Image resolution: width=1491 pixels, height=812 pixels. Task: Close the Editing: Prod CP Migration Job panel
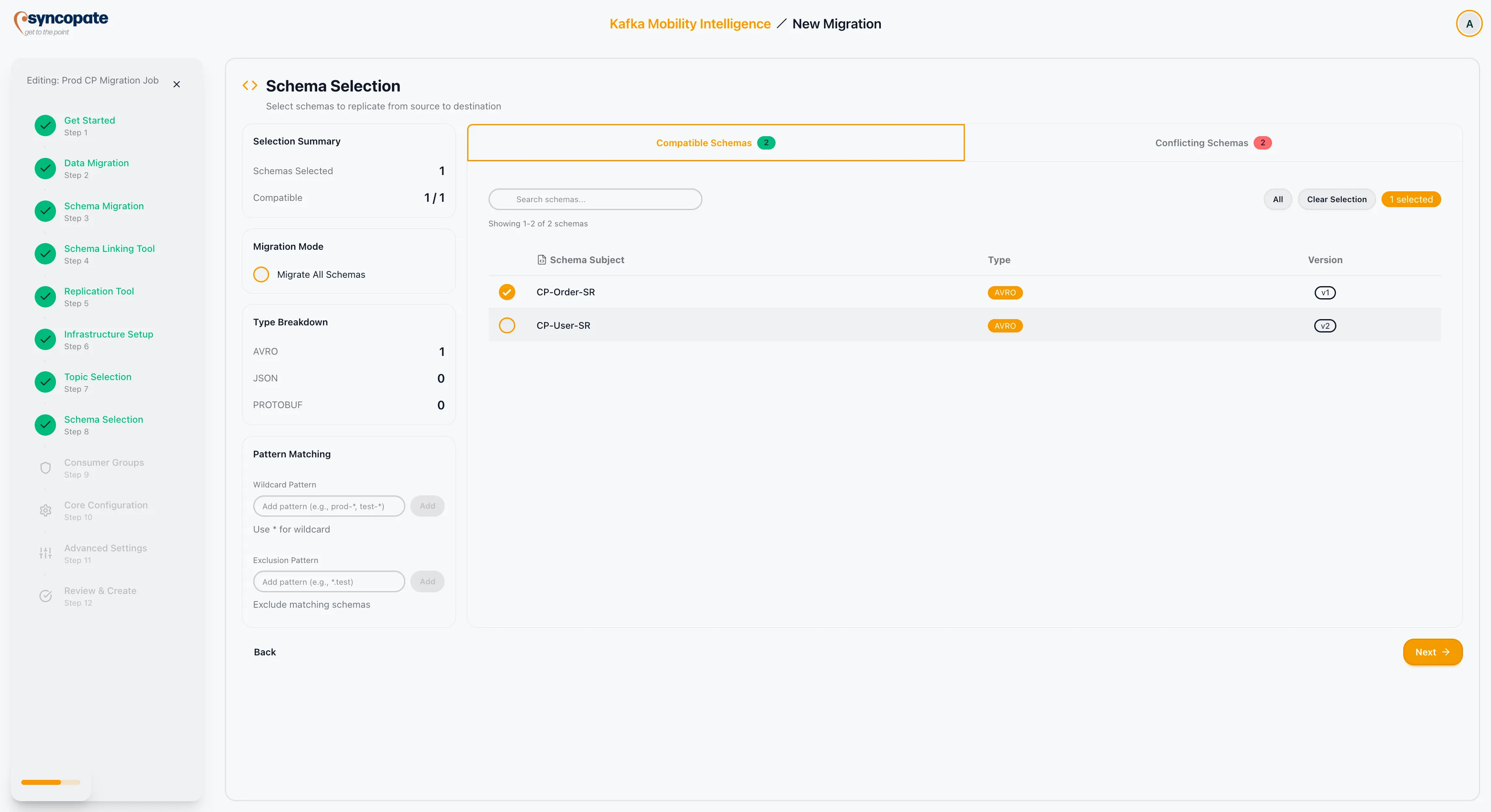click(x=176, y=84)
